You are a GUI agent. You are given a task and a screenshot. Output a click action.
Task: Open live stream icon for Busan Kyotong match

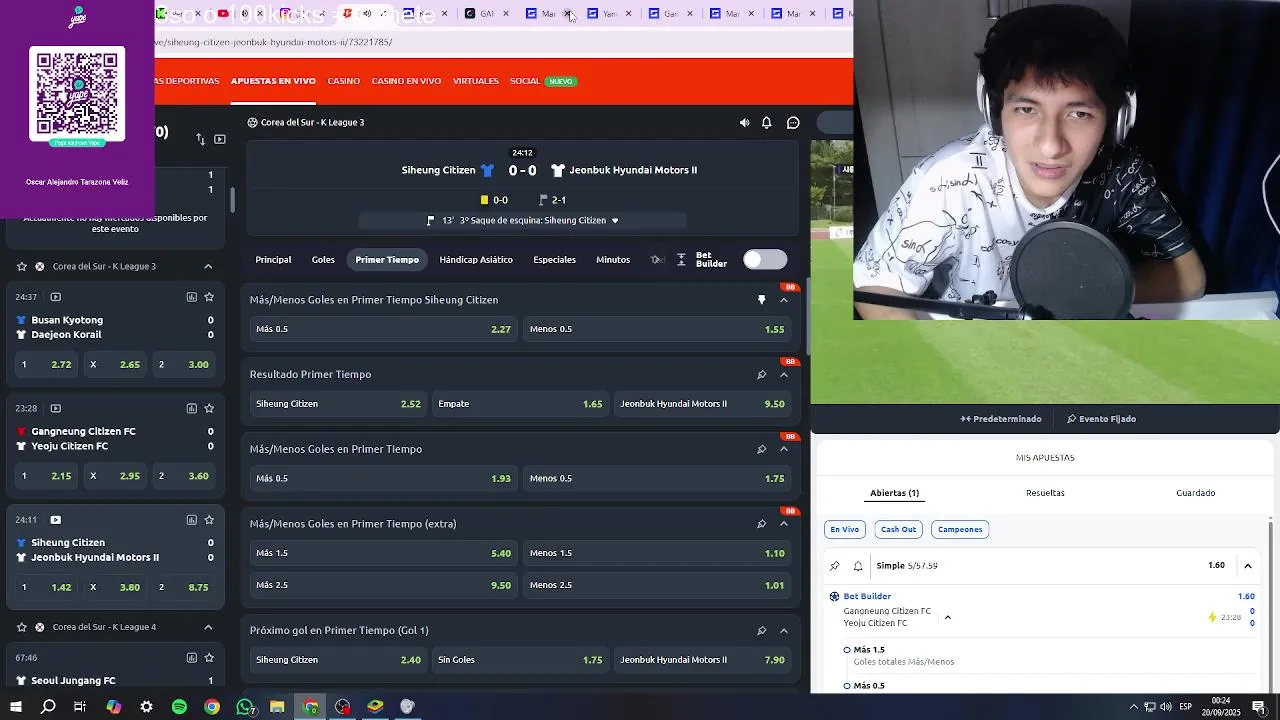tap(56, 297)
